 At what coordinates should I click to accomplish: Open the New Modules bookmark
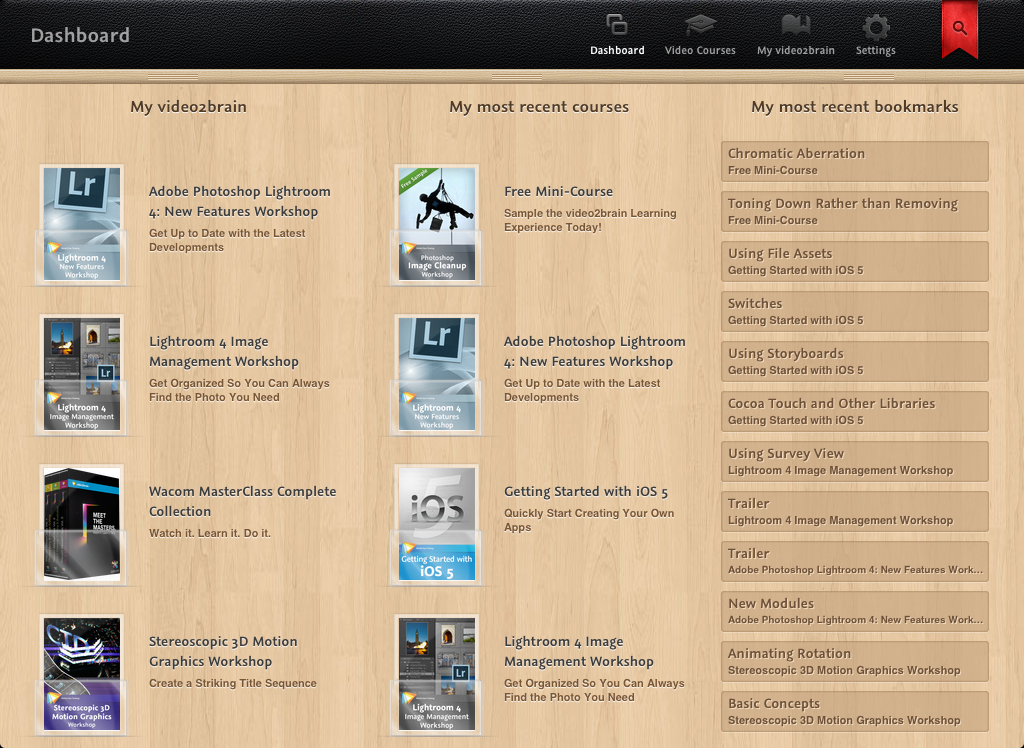(855, 611)
